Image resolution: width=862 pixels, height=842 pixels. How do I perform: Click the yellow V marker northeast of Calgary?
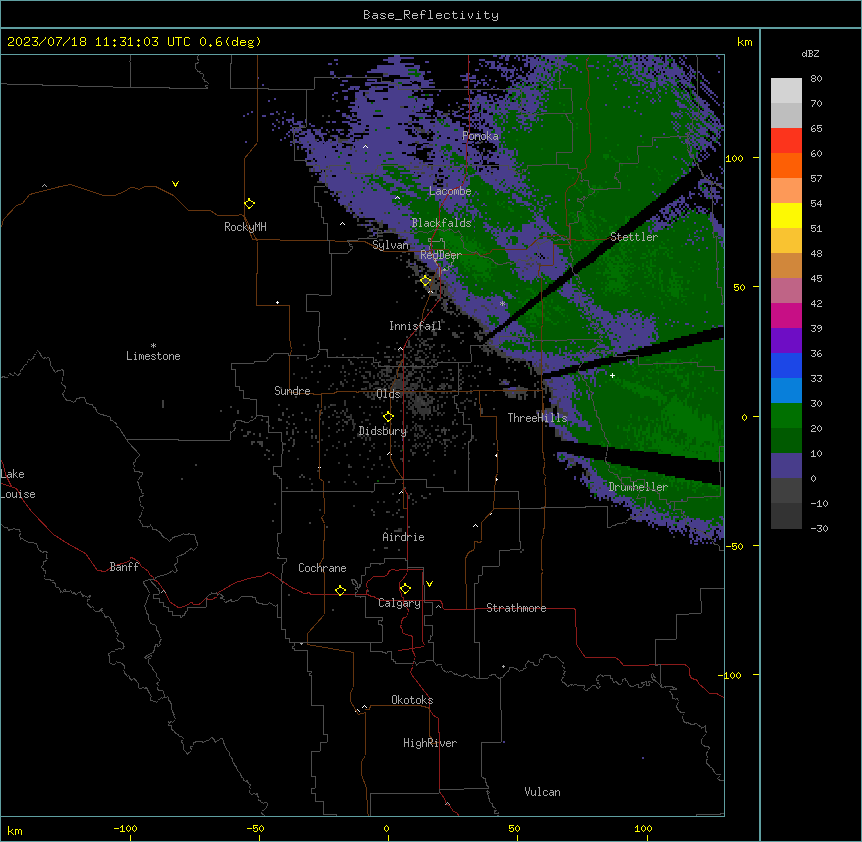429,584
